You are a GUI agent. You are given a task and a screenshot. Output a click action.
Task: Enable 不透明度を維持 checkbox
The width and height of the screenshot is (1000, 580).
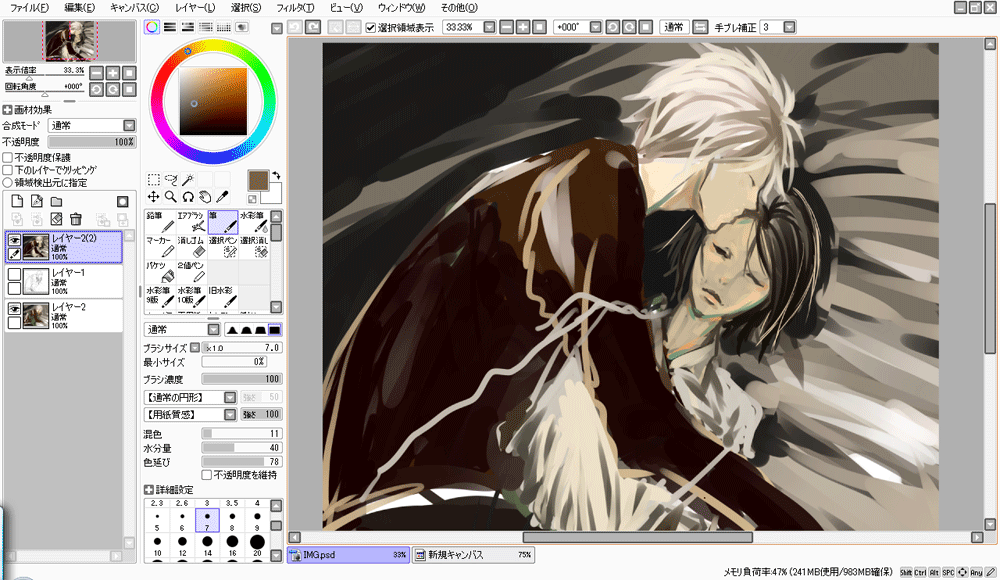tap(207, 475)
